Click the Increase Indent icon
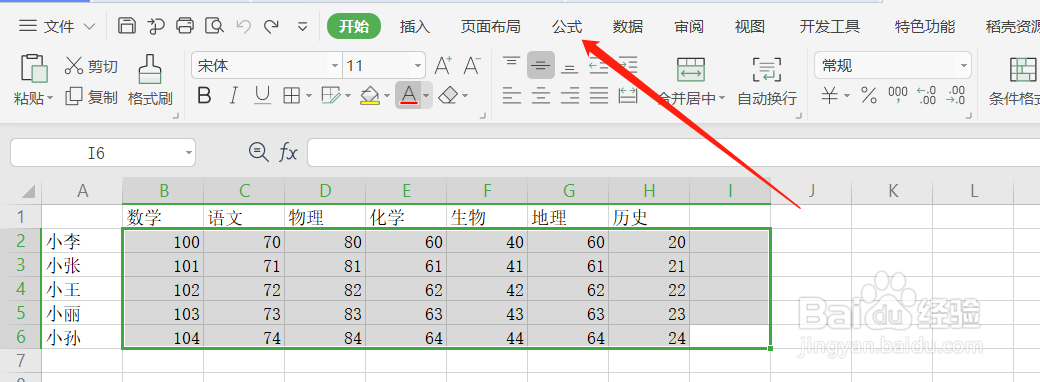The width and height of the screenshot is (1040, 382). point(627,65)
